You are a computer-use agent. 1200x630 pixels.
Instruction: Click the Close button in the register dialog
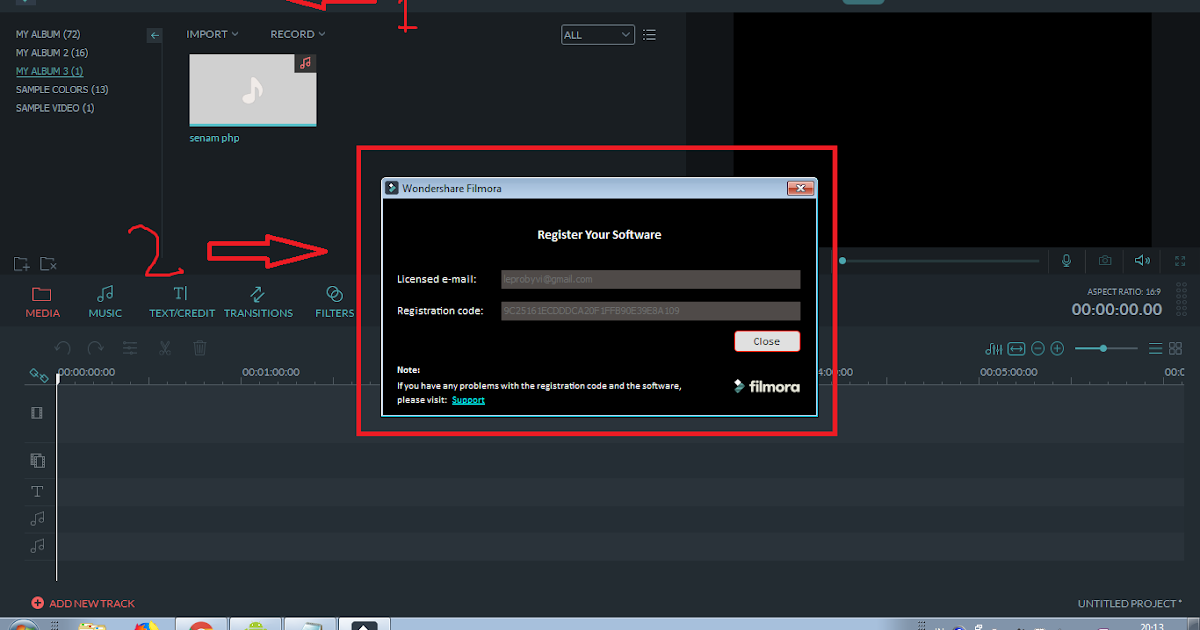click(x=767, y=341)
